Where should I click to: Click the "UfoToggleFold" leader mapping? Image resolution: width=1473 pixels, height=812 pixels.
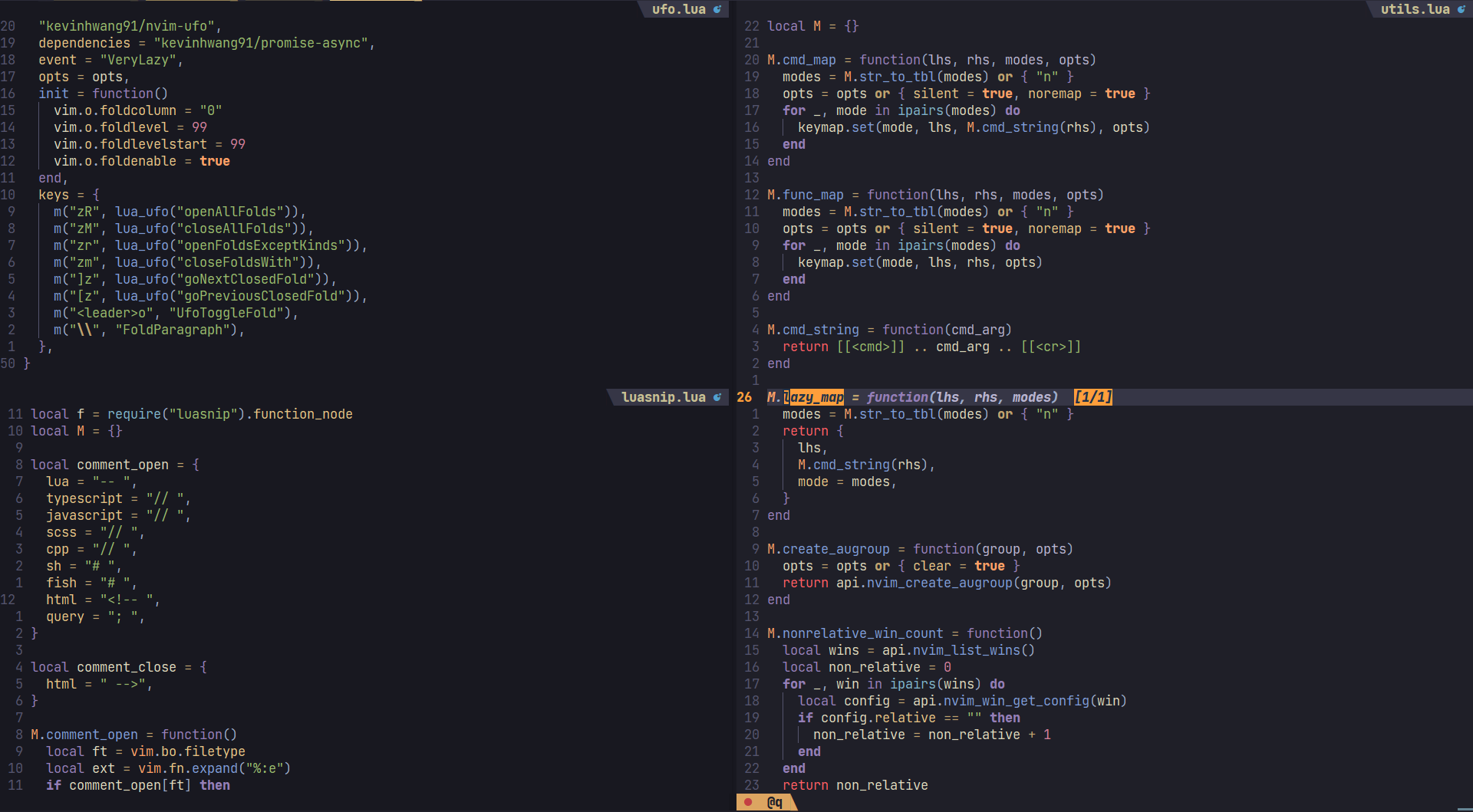(176, 313)
